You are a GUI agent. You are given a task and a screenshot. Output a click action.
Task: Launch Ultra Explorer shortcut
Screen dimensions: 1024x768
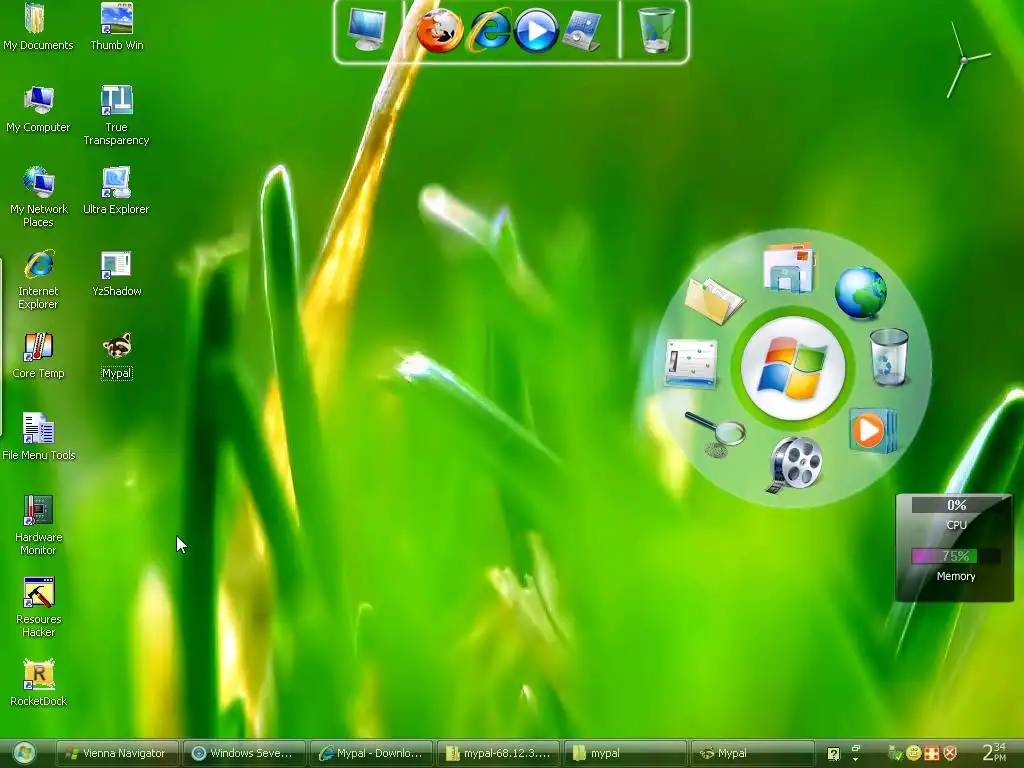tap(116, 191)
